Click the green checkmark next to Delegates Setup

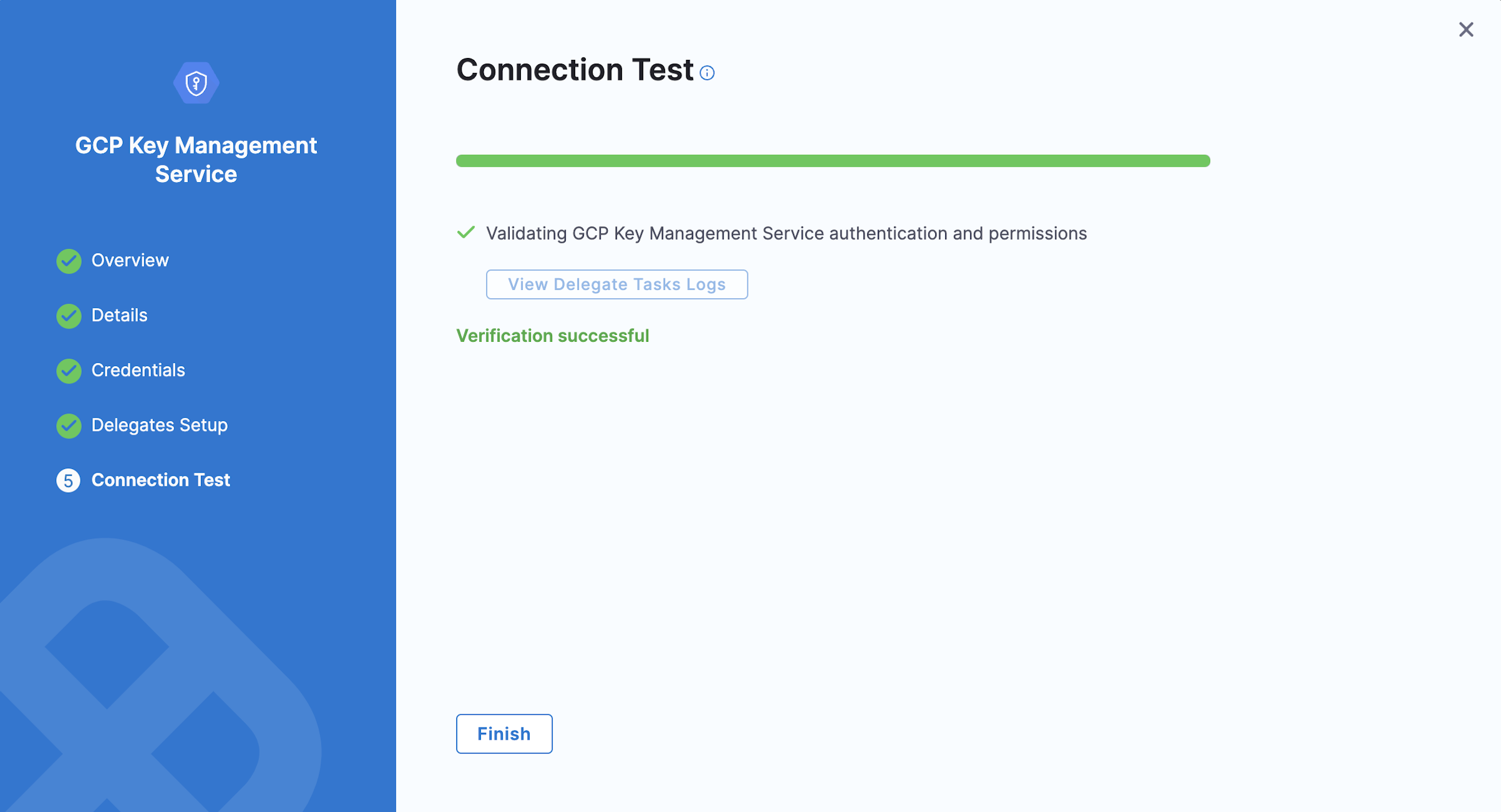(69, 425)
